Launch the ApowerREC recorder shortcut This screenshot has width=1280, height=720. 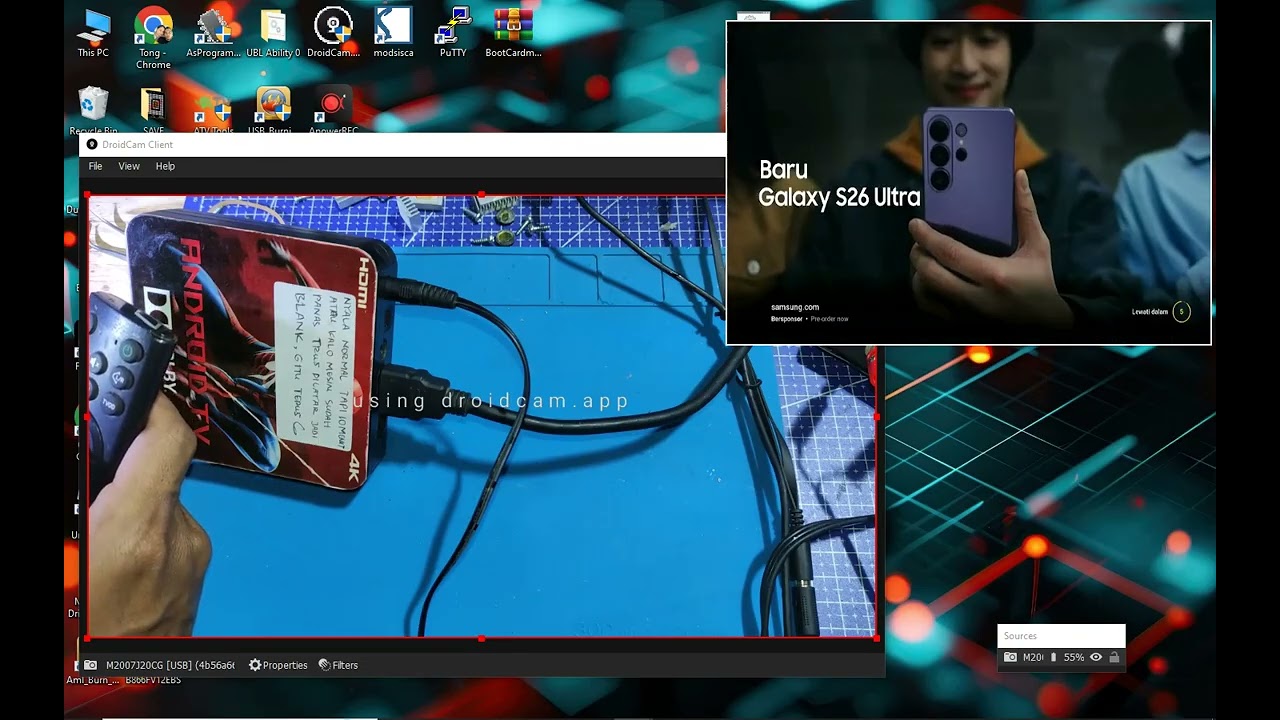coord(333,110)
